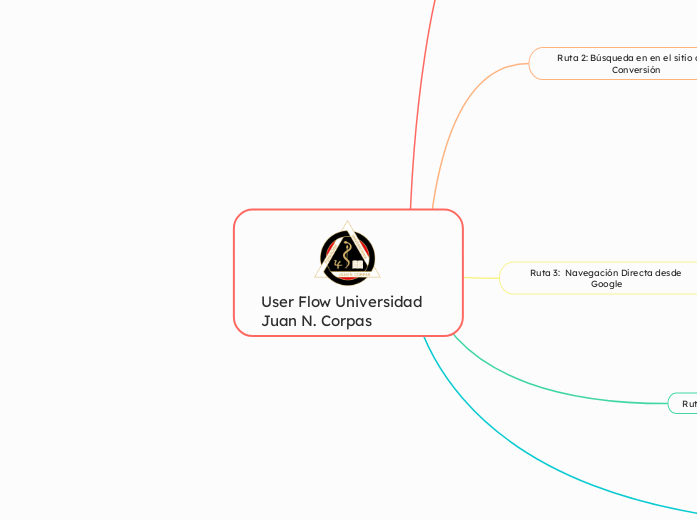The image size is (697, 520).
Task: Select the central User Flow Universidad node
Action: 348,272
